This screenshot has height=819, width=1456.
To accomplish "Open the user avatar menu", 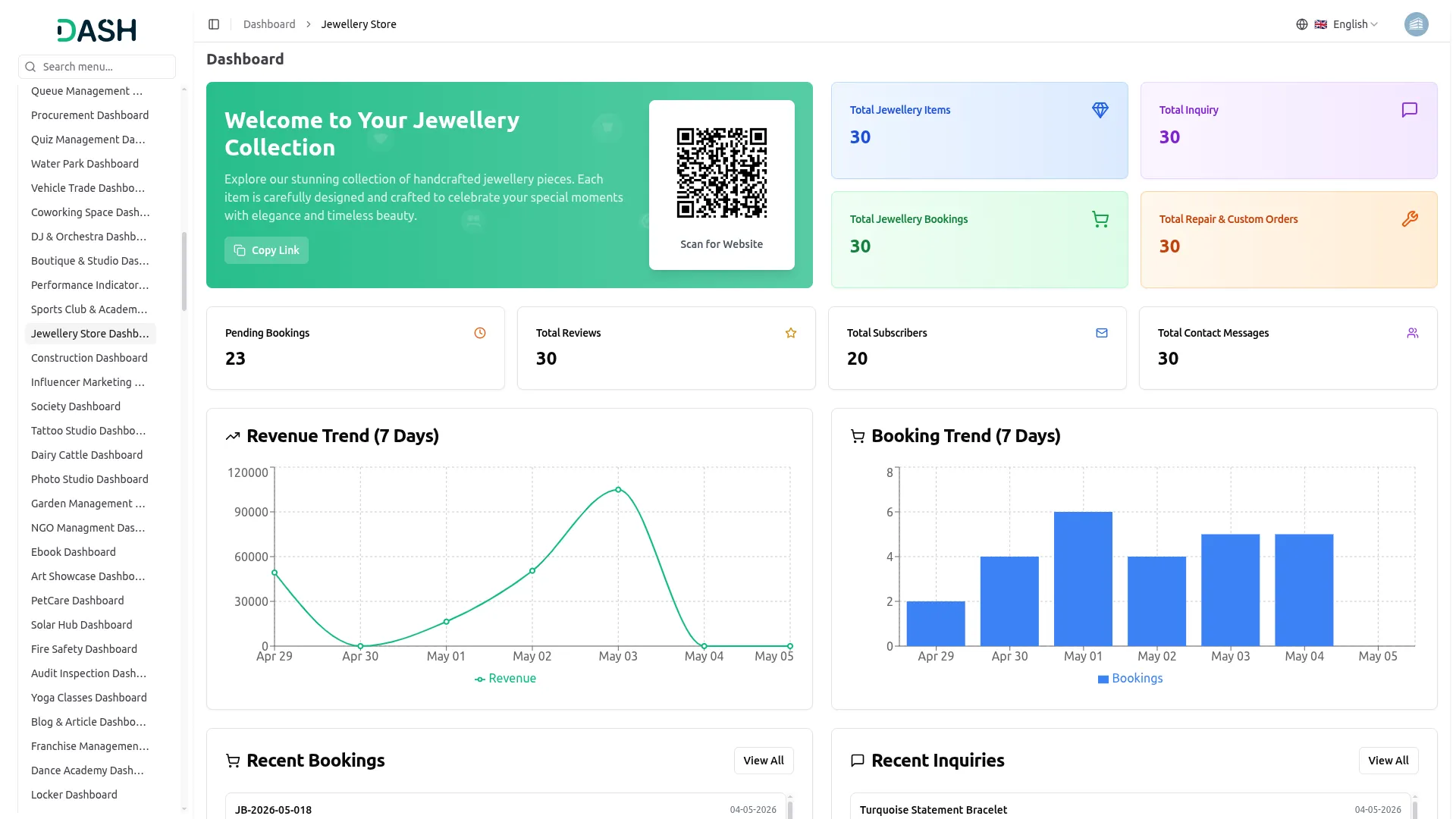I will tap(1416, 24).
